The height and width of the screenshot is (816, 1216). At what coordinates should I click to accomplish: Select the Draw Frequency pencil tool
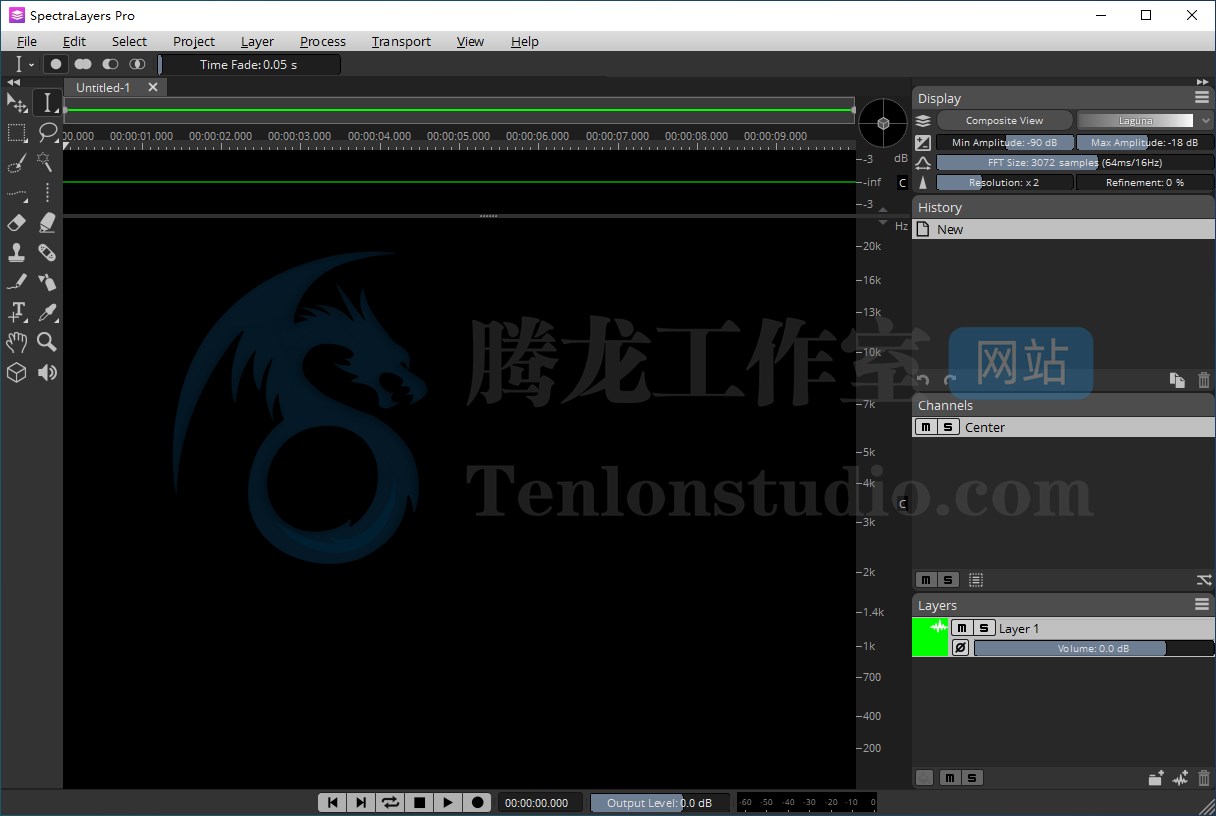point(17,282)
